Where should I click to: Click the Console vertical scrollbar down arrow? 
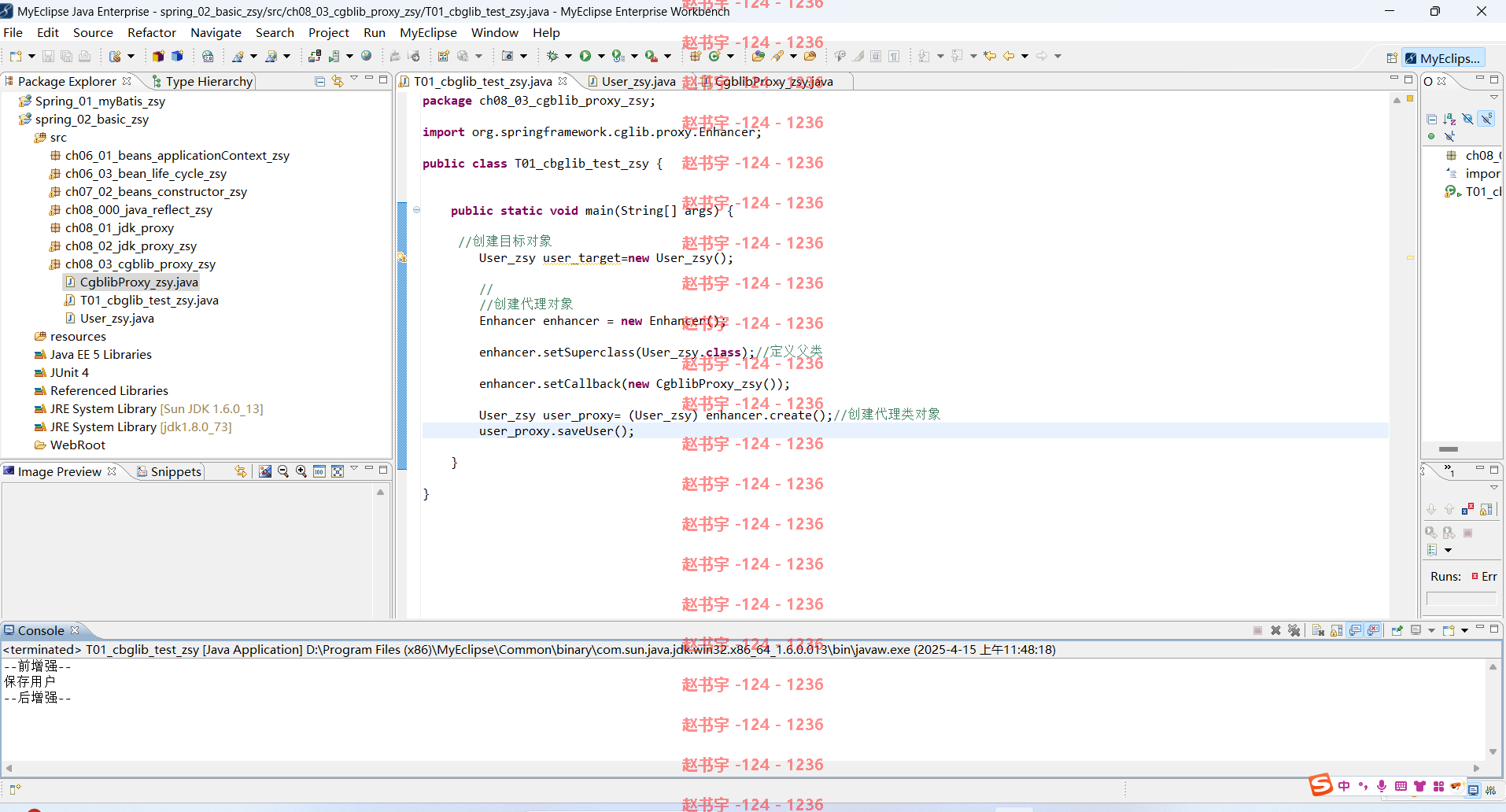point(1493,752)
